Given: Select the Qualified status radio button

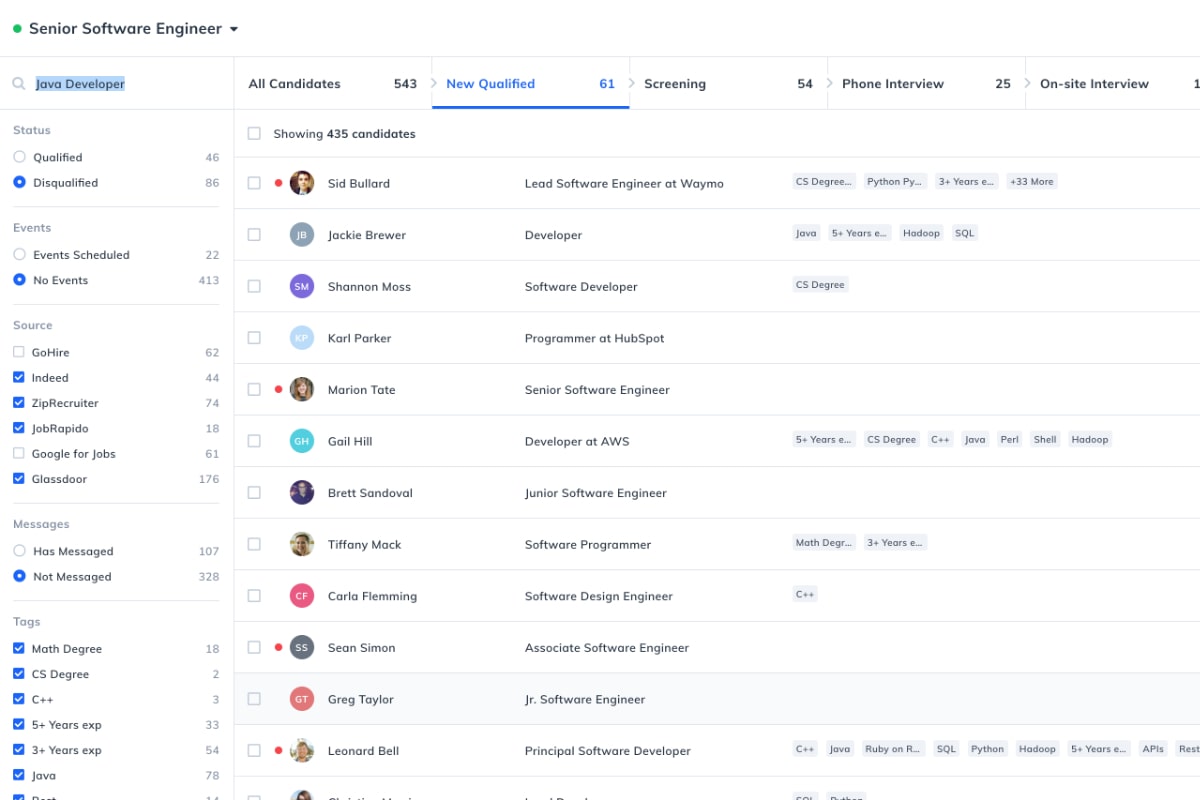Looking at the screenshot, I should (19, 156).
